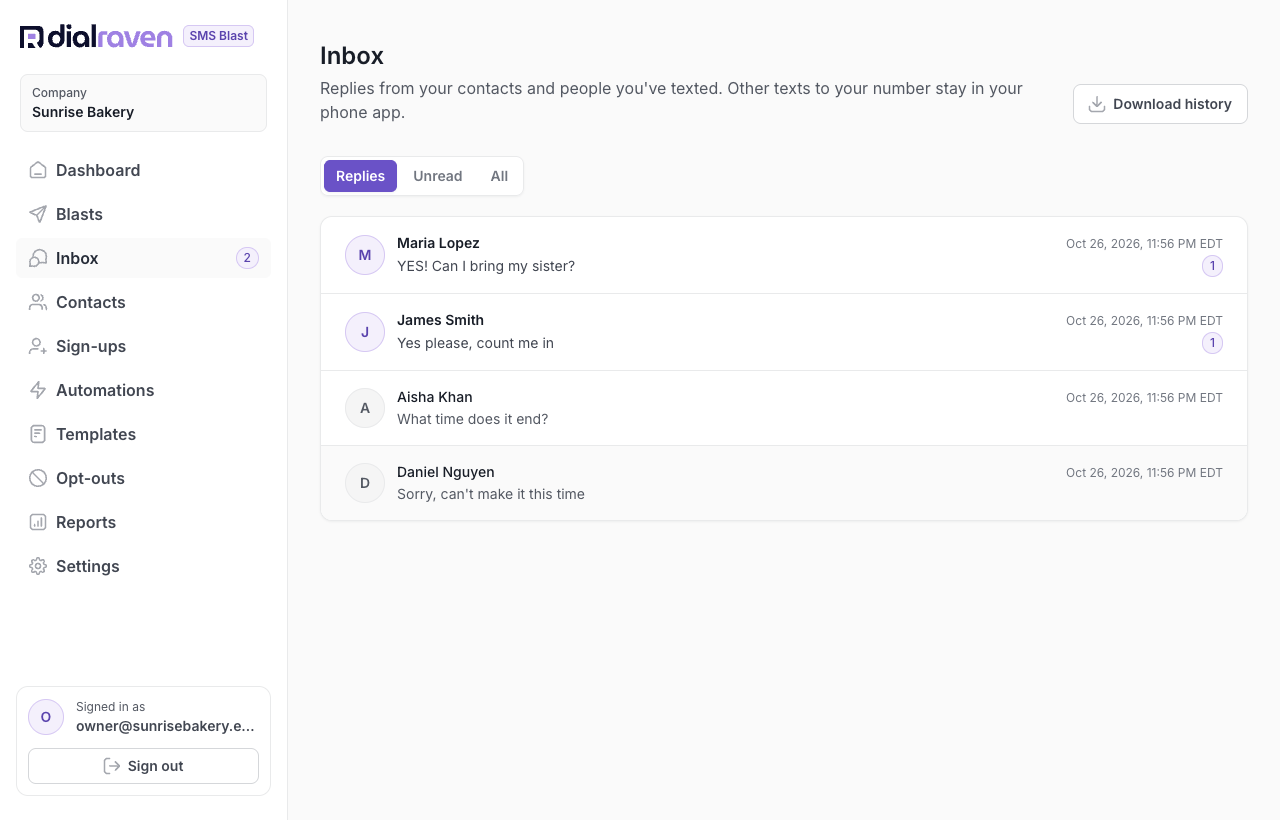This screenshot has width=1280, height=820.
Task: Switch to the All tab
Action: (499, 176)
